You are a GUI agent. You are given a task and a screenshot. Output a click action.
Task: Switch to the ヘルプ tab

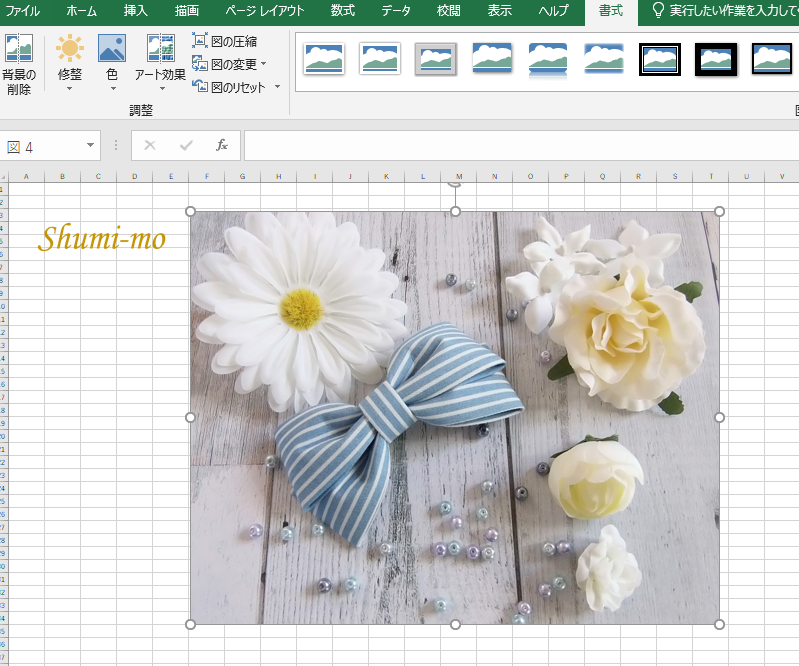click(x=553, y=11)
